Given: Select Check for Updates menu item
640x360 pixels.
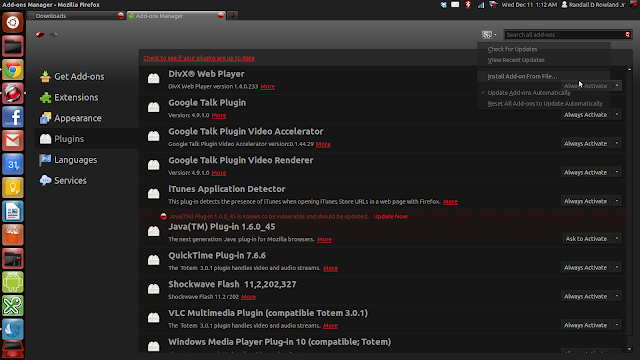Looking at the screenshot, I should pyautogui.click(x=512, y=49).
